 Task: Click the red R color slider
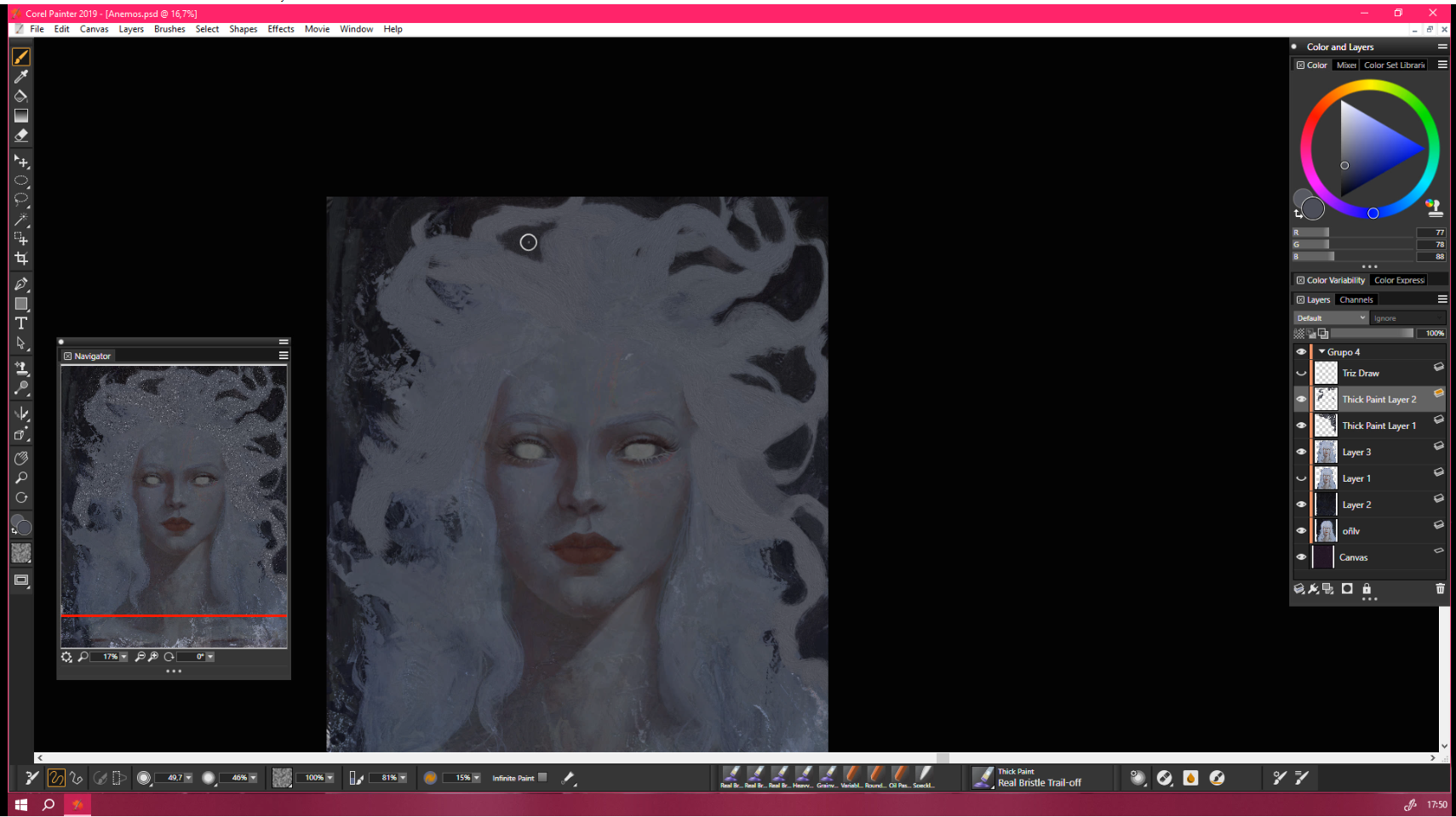pos(1354,232)
